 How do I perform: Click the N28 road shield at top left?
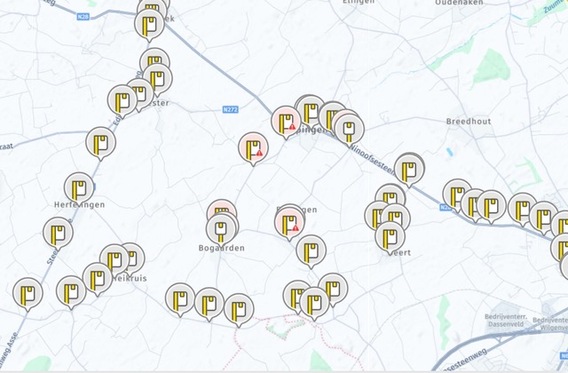tap(83, 16)
